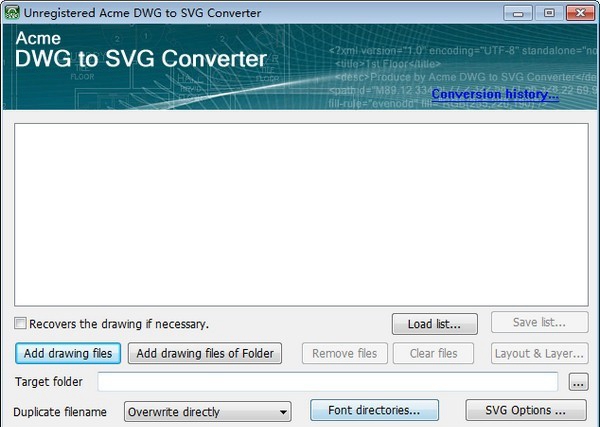Screen dimensions: 600x427
Task: Click inside the empty drawing file list
Action: (x=301, y=215)
